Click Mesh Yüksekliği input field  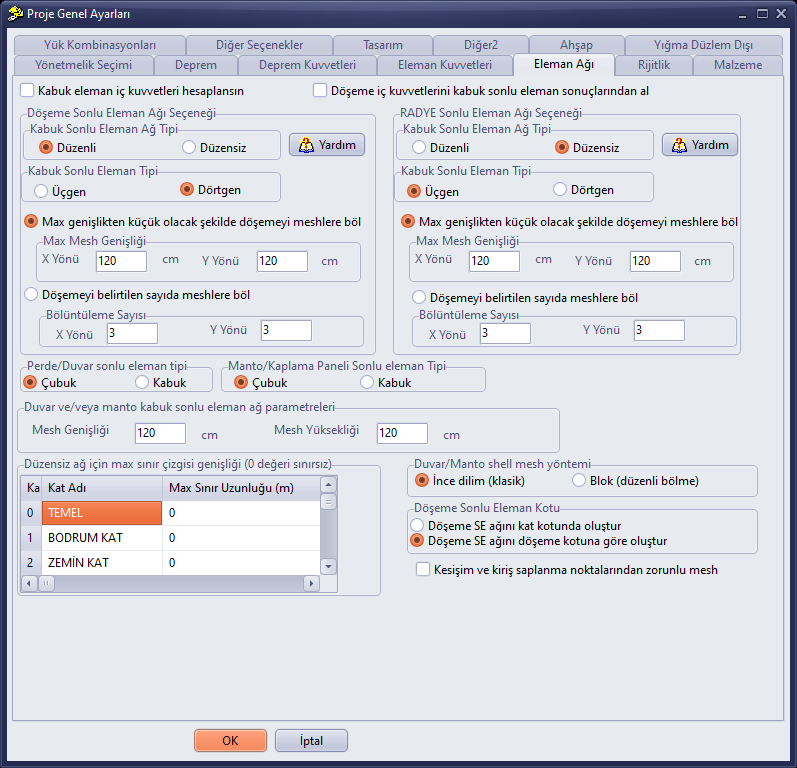point(402,433)
